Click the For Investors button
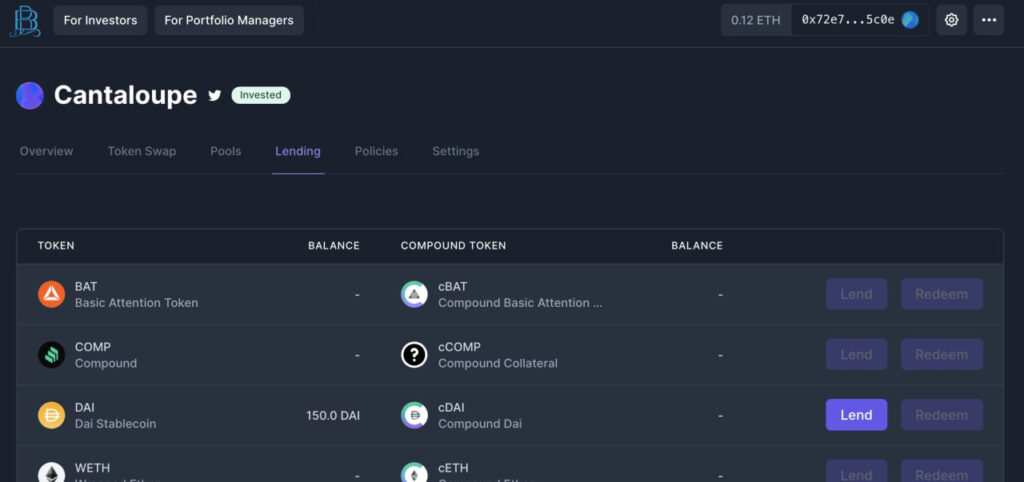Viewport: 1024px width, 482px height. point(101,20)
